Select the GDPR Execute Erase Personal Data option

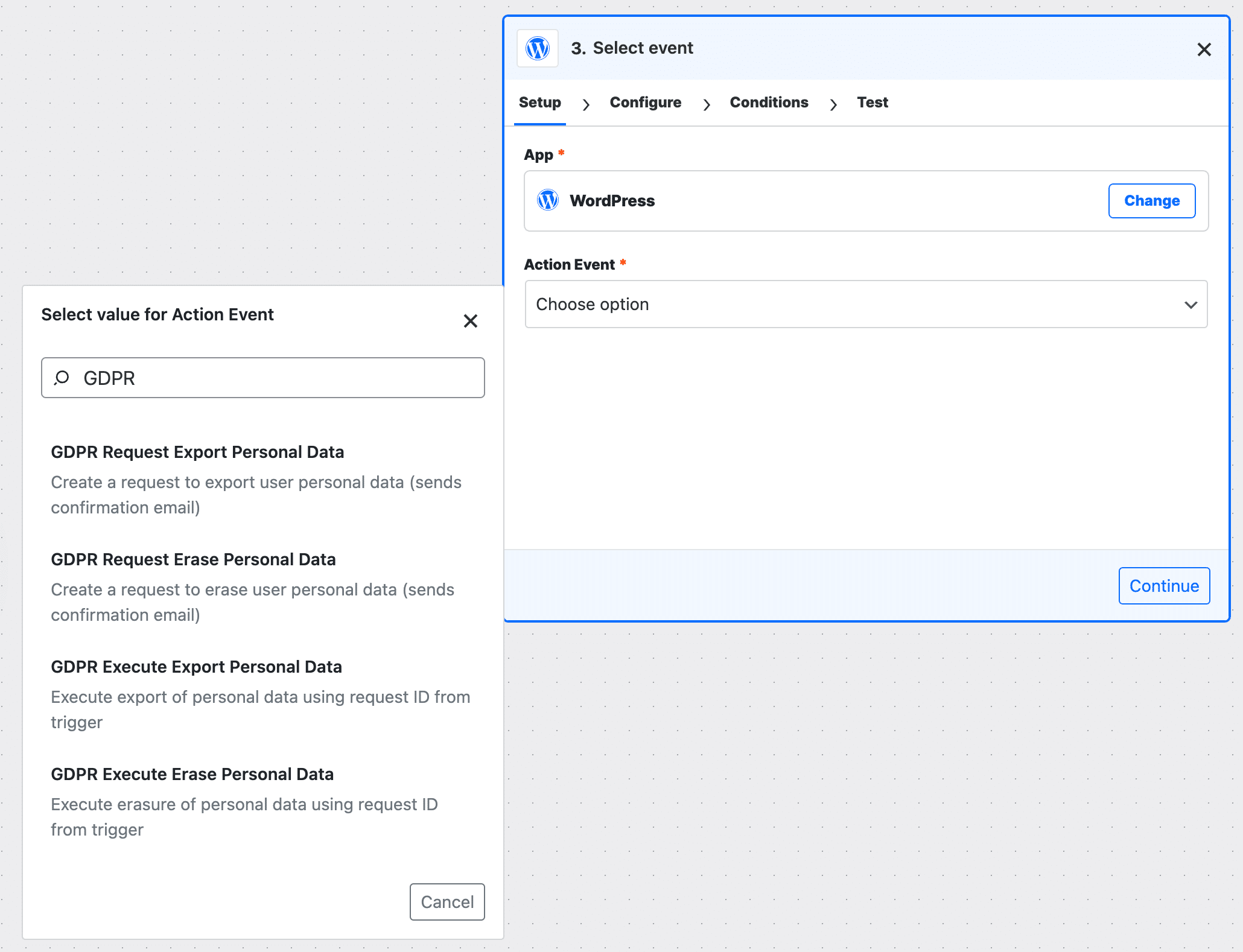(x=192, y=773)
